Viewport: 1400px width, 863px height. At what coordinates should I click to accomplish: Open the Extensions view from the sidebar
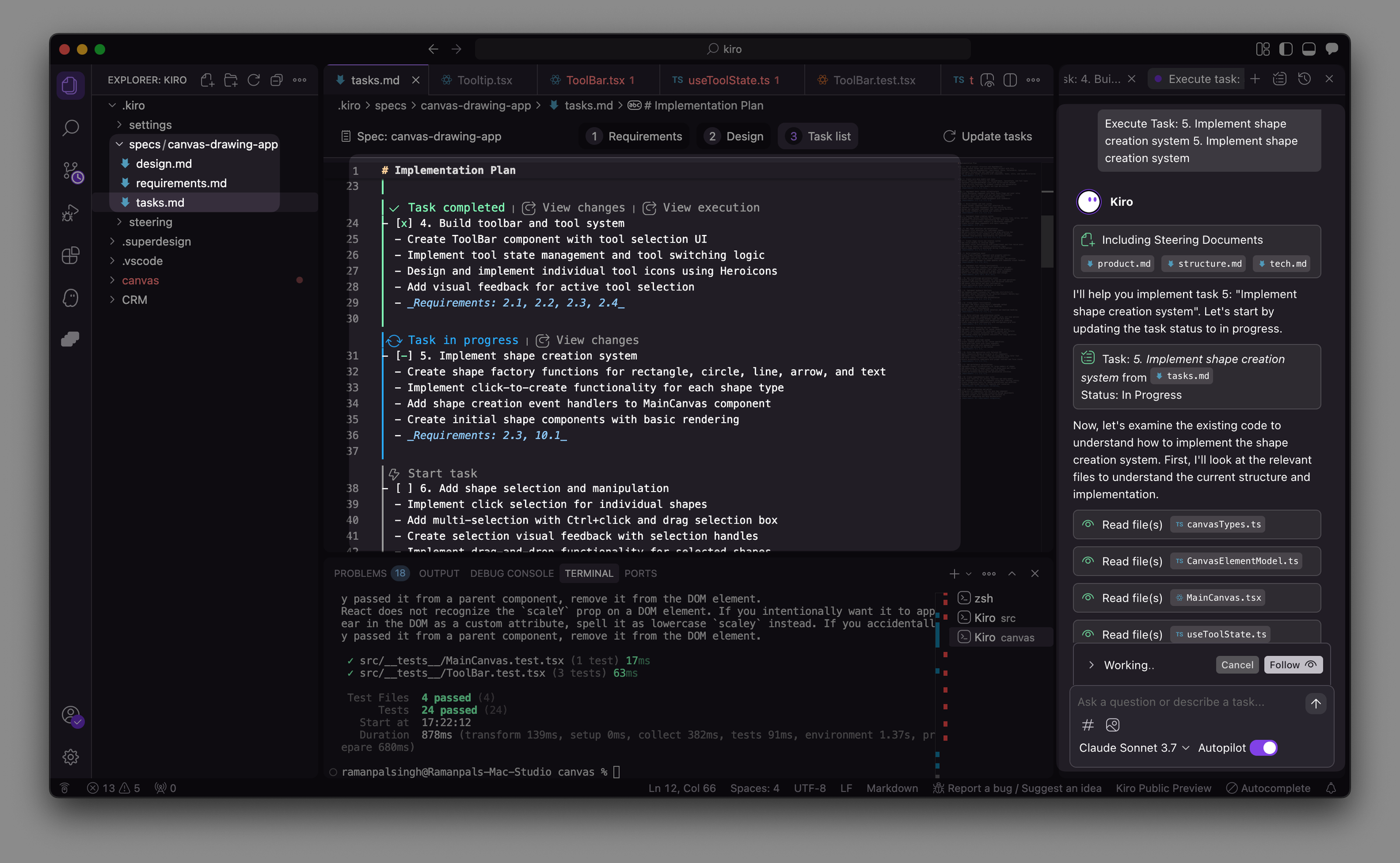(71, 255)
